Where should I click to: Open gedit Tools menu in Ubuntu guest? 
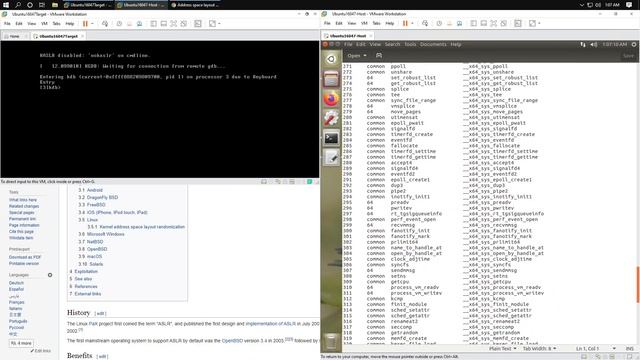pos(410,44)
